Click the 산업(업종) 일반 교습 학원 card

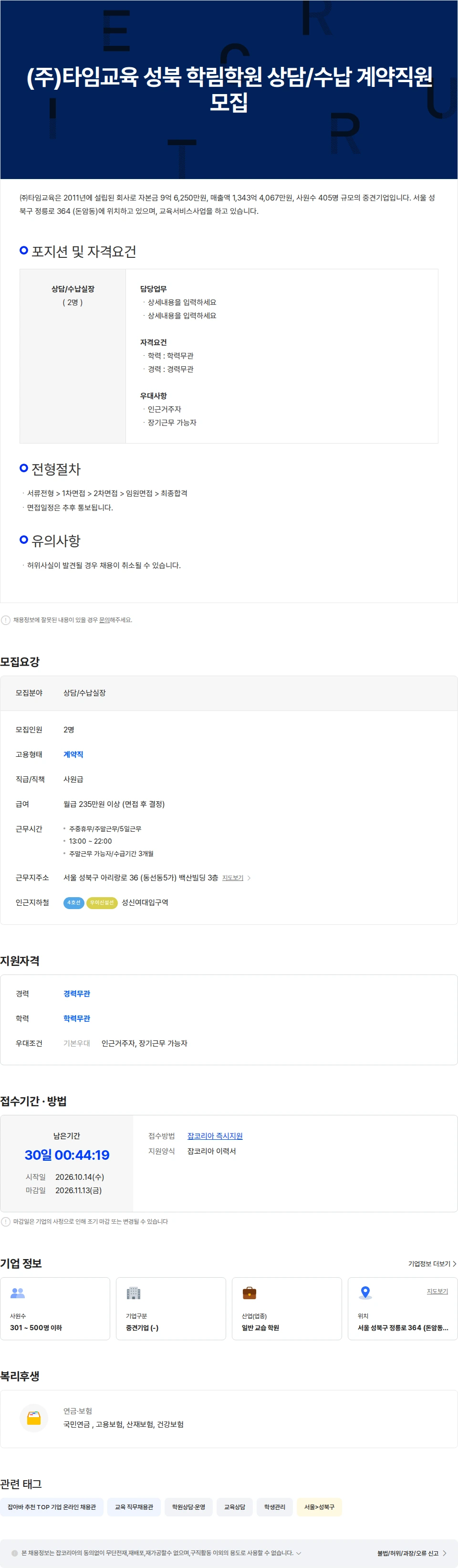(x=287, y=1308)
